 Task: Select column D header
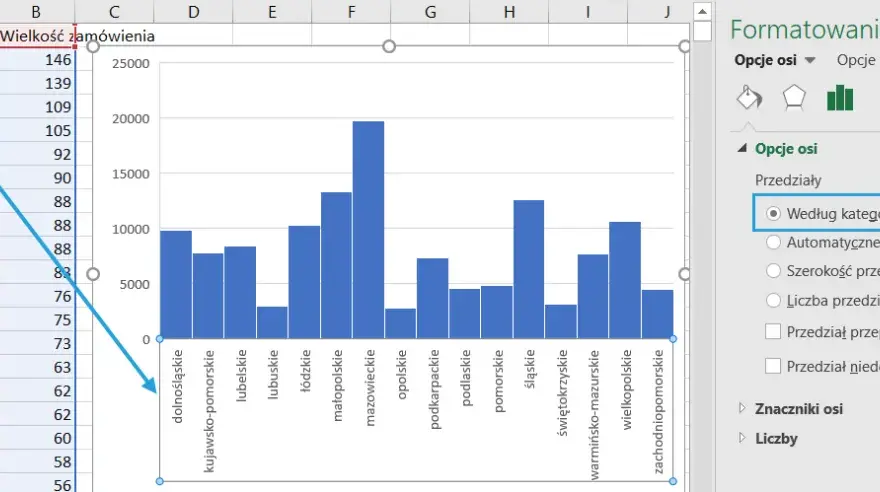click(x=193, y=11)
